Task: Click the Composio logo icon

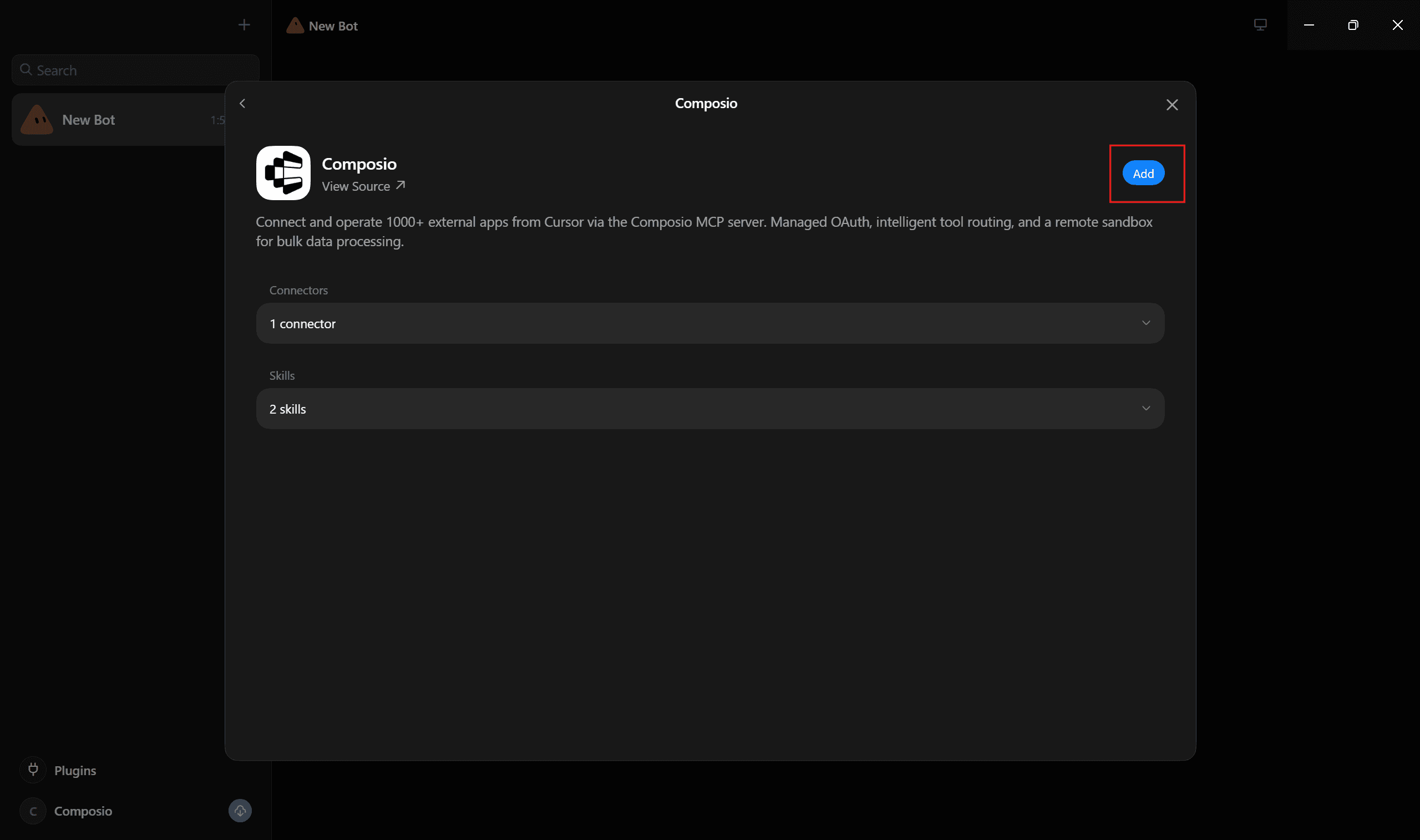Action: point(283,173)
